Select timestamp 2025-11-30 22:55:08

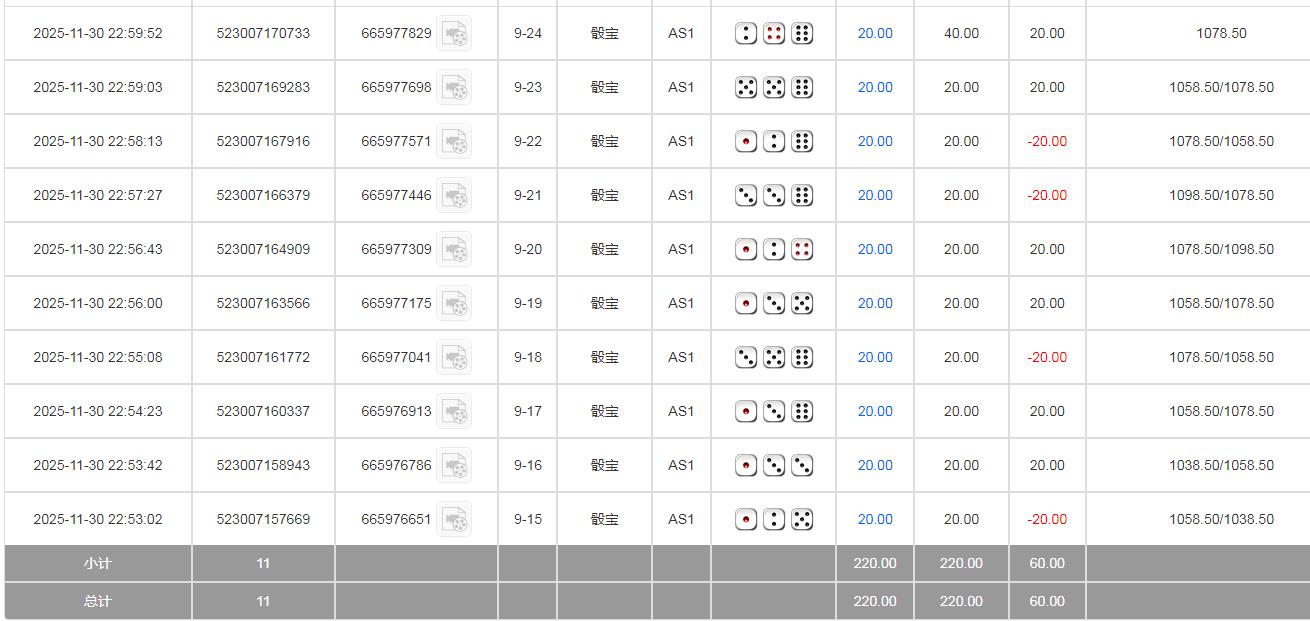(x=98, y=357)
